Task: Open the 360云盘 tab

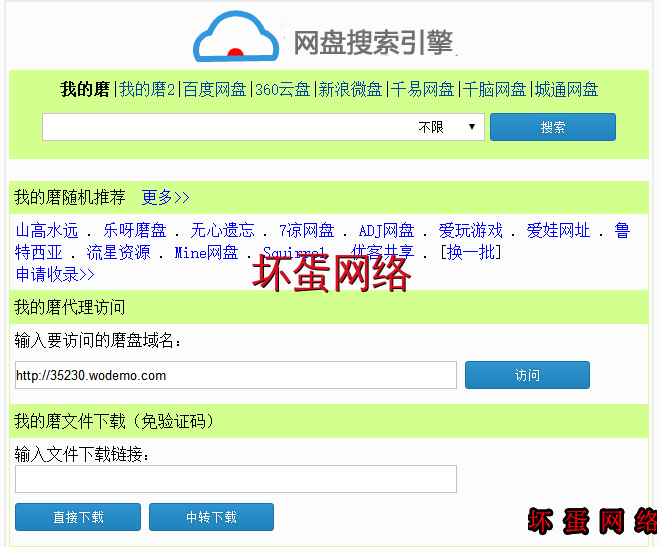Action: tap(282, 89)
